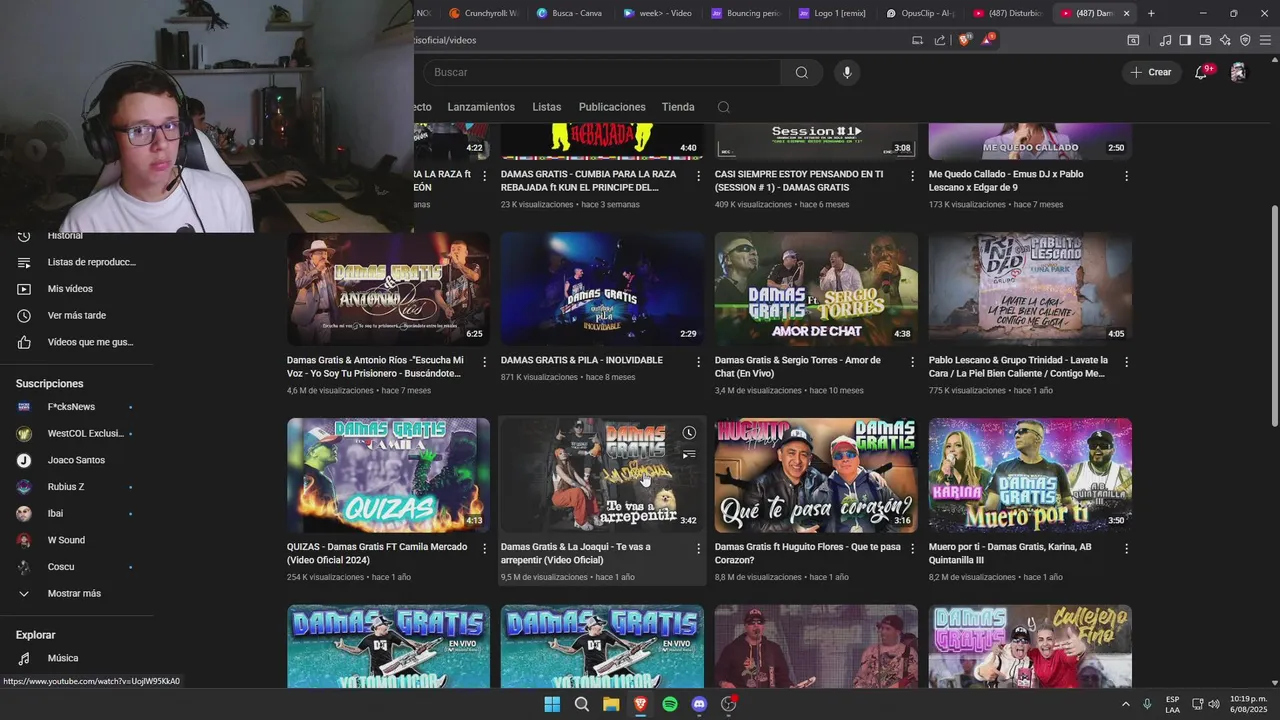Open three-dot menu for Que te pasa Corazon video

point(912,549)
